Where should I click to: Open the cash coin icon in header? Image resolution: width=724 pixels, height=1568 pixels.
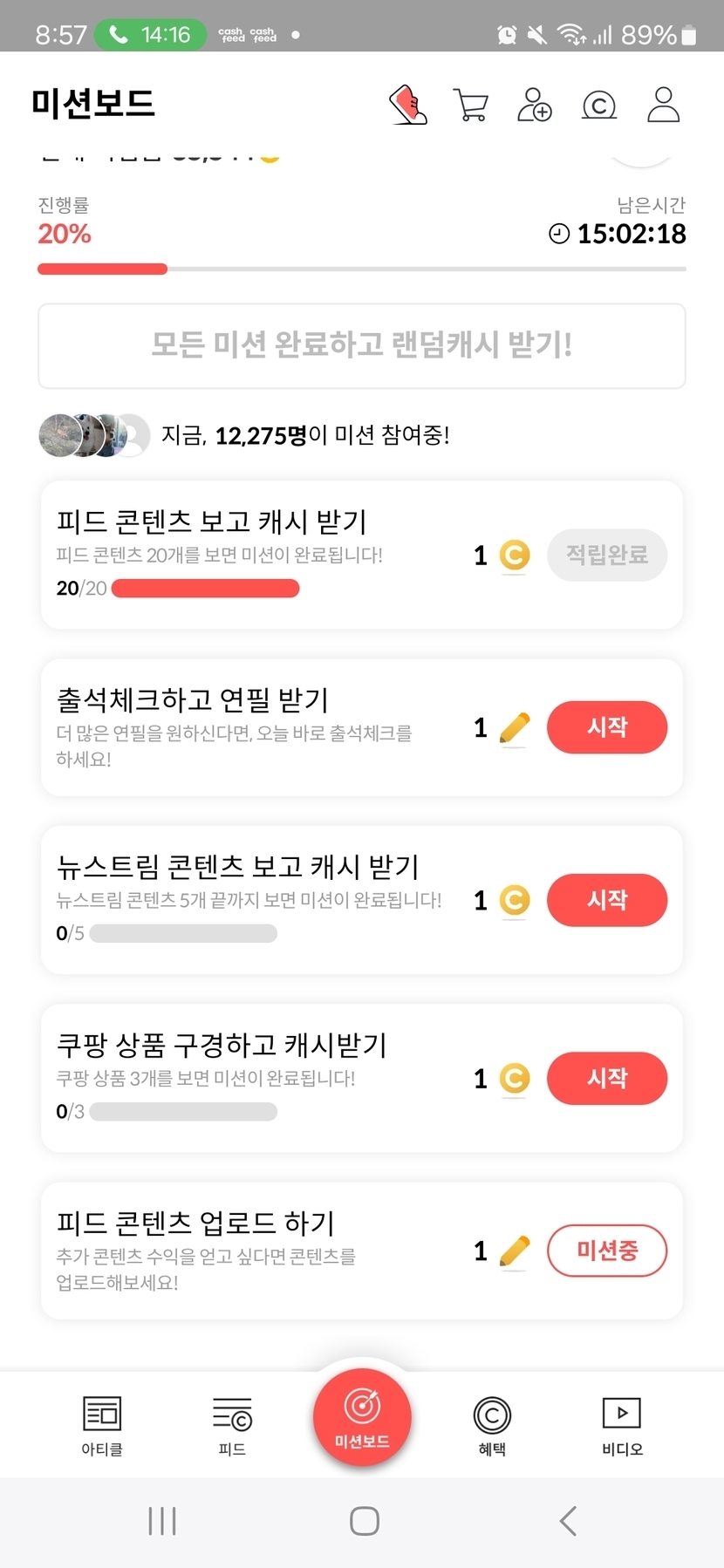[598, 106]
